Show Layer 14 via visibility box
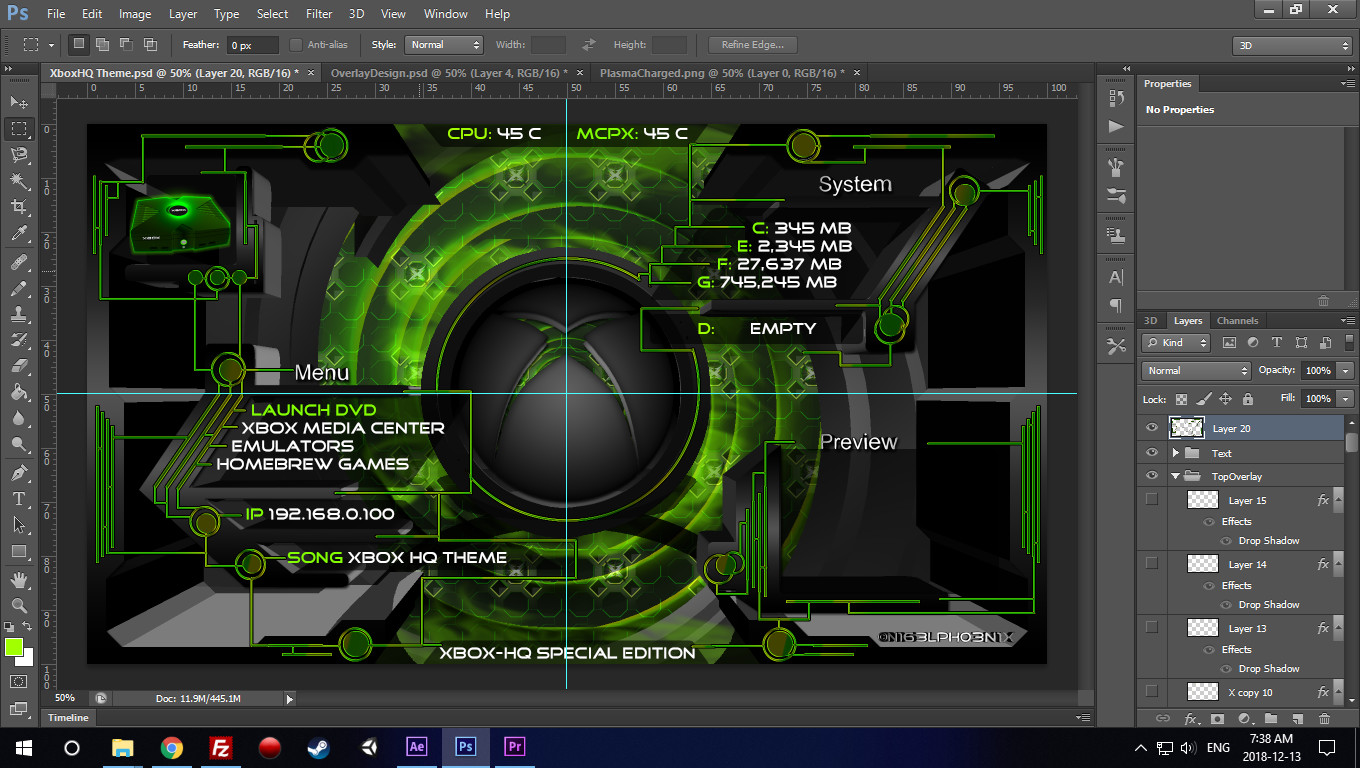 pos(1152,563)
